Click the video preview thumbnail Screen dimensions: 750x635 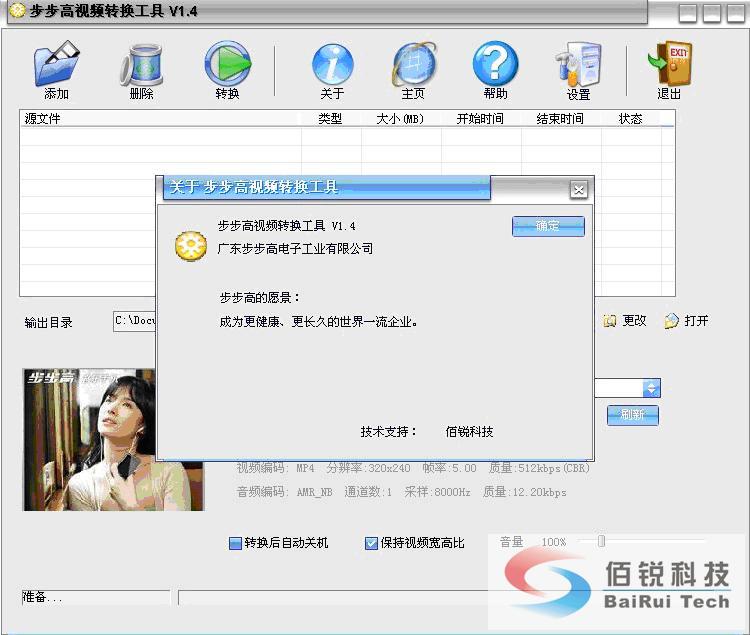[x=113, y=439]
